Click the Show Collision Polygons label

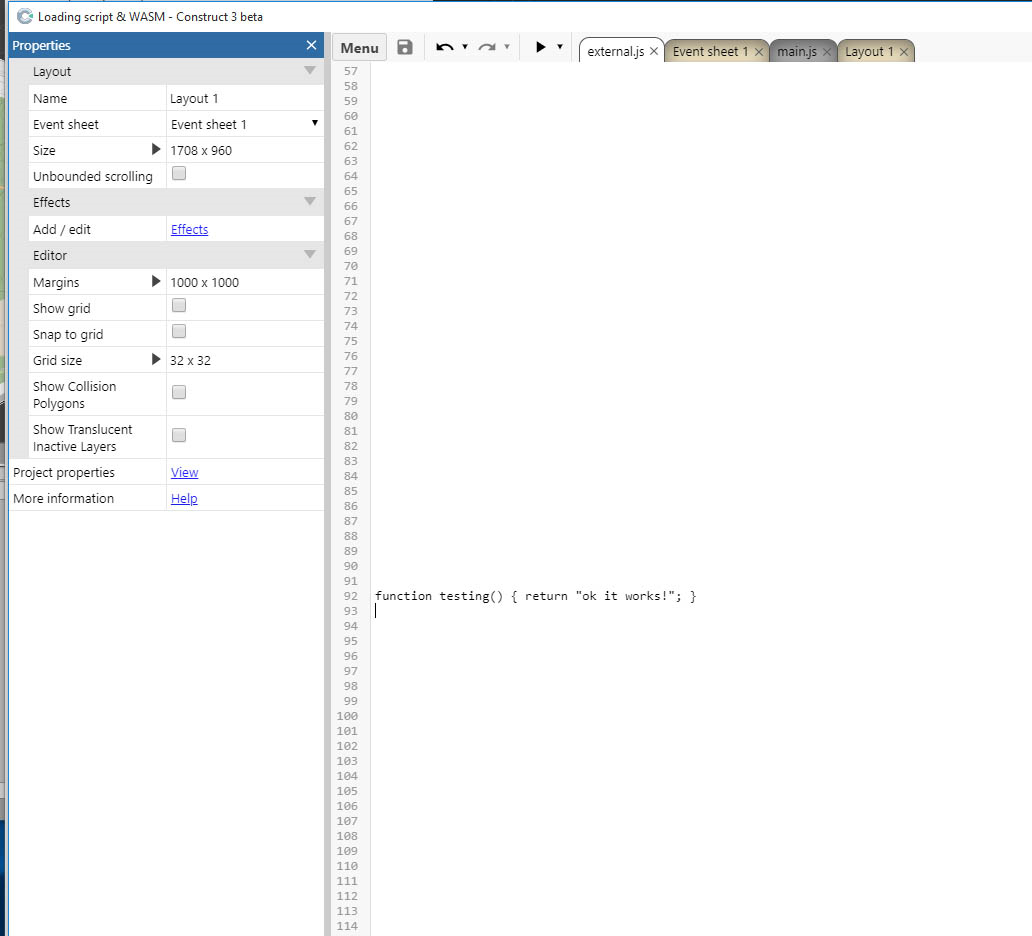coord(74,394)
